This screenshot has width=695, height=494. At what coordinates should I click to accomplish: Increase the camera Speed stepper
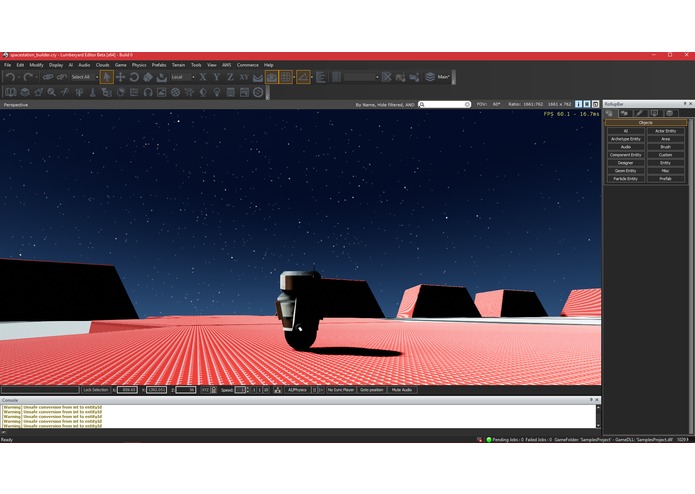point(247,388)
